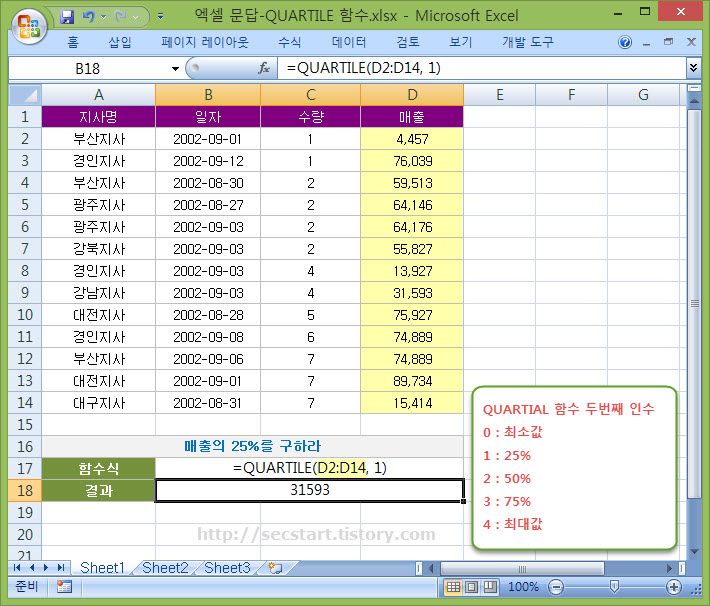Click the Excel Help question mark icon

(x=625, y=43)
